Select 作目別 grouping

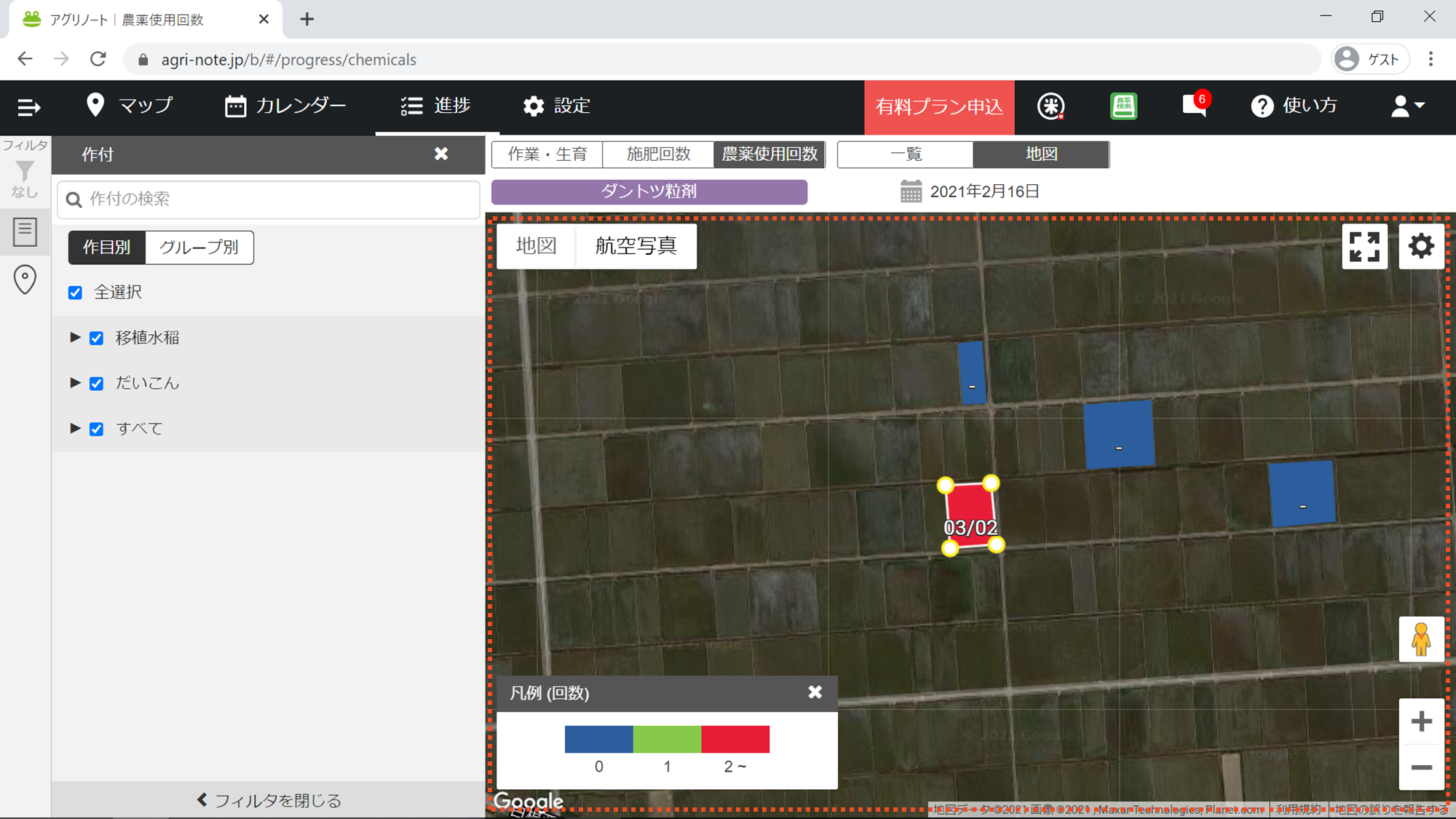pyautogui.click(x=107, y=248)
